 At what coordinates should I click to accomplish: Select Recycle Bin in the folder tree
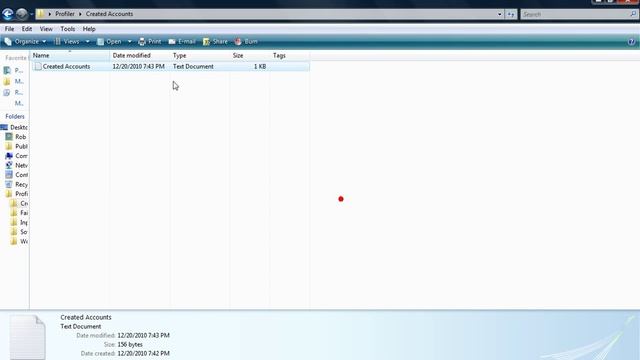tap(16, 184)
